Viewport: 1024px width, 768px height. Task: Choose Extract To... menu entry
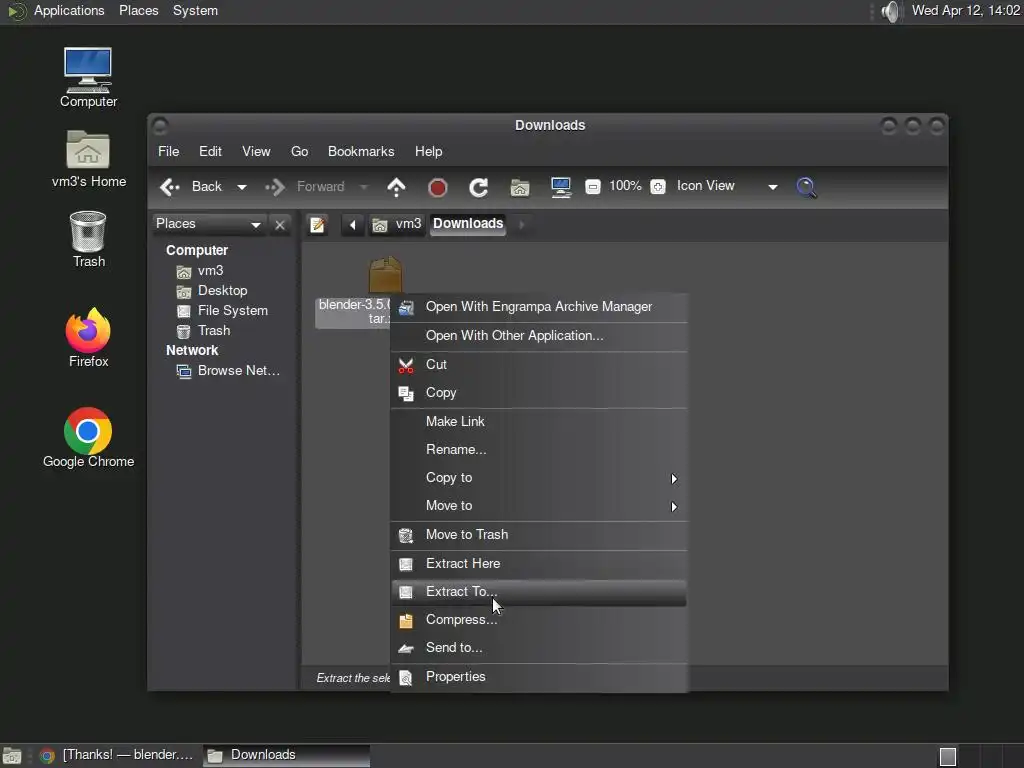(539, 592)
